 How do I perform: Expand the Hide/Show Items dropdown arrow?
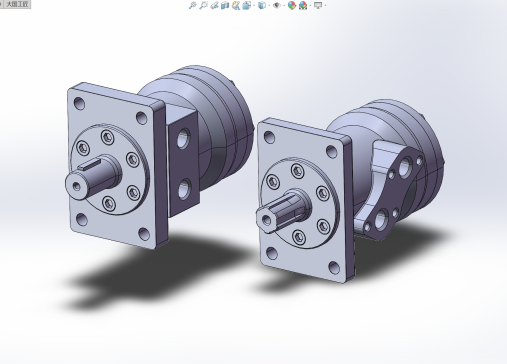(x=284, y=6)
